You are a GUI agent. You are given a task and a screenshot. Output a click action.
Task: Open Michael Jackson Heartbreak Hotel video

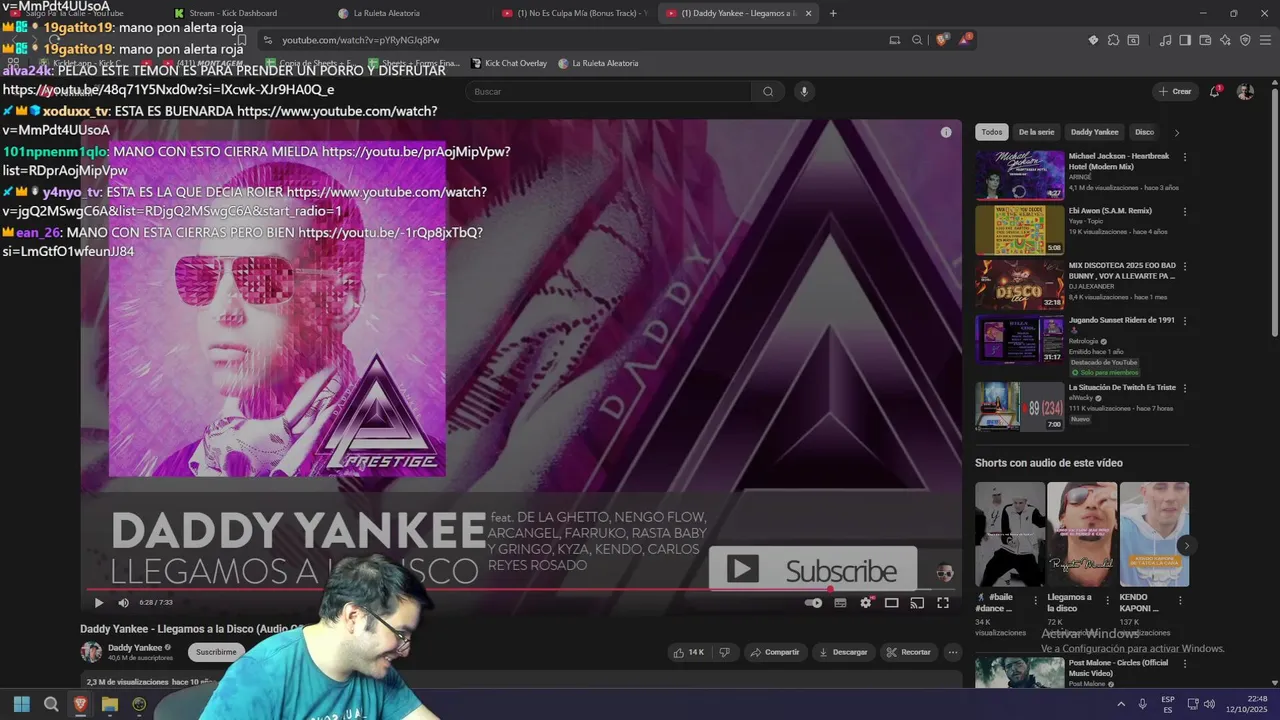tap(1020, 175)
